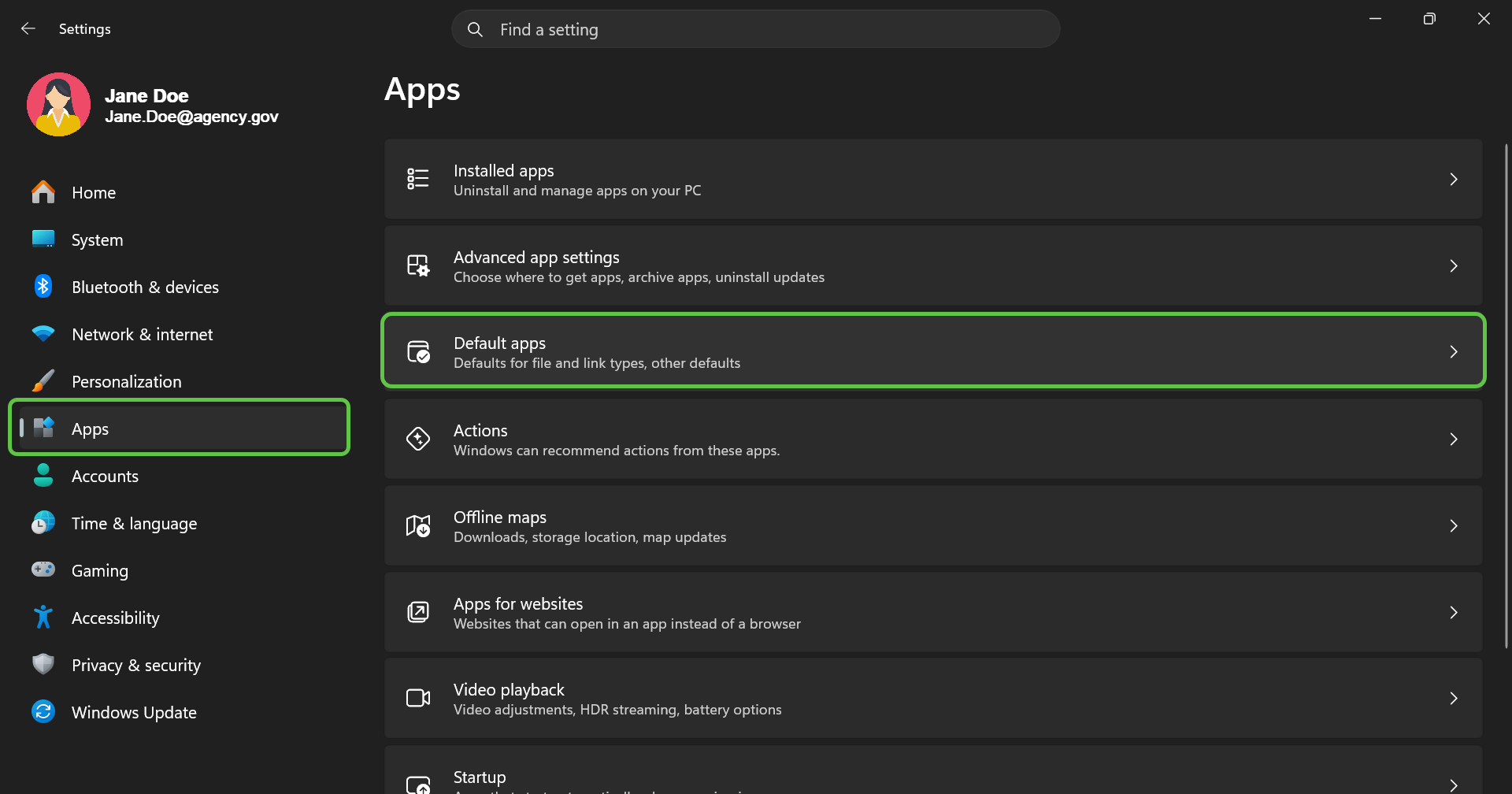Open Actions title
1512x794 pixels.
point(480,430)
